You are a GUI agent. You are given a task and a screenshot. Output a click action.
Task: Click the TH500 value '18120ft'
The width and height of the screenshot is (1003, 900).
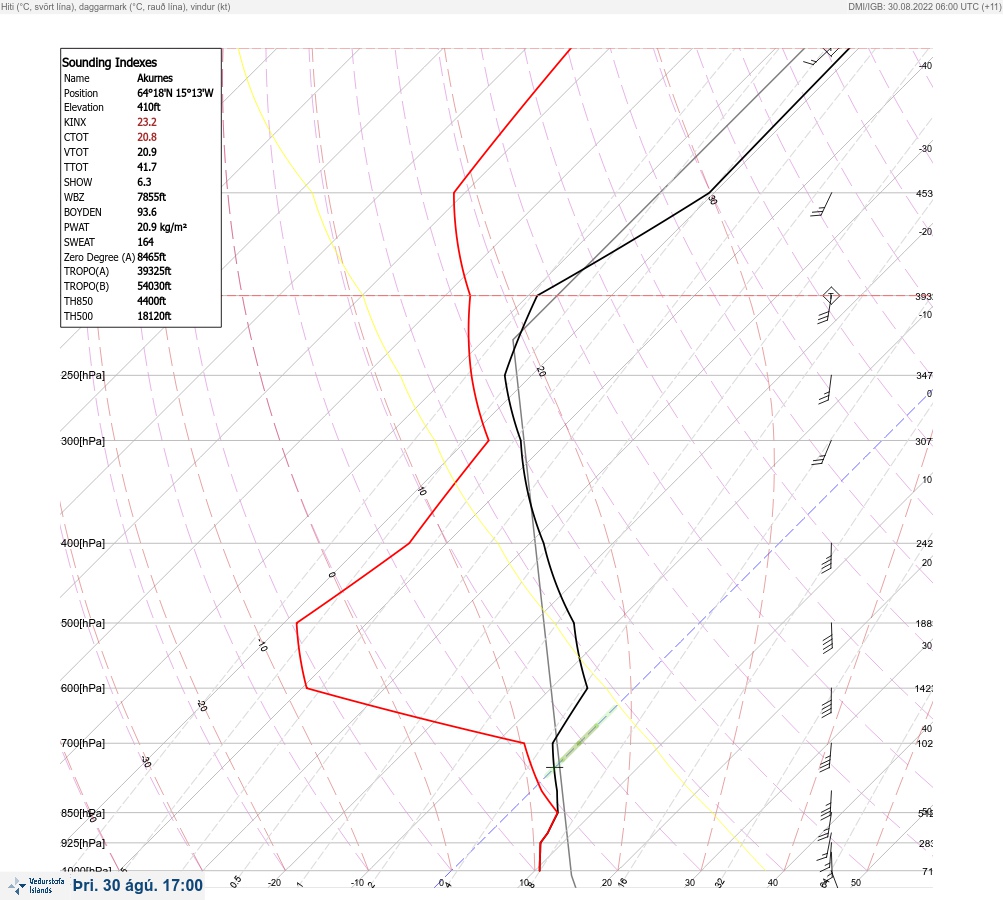154,316
